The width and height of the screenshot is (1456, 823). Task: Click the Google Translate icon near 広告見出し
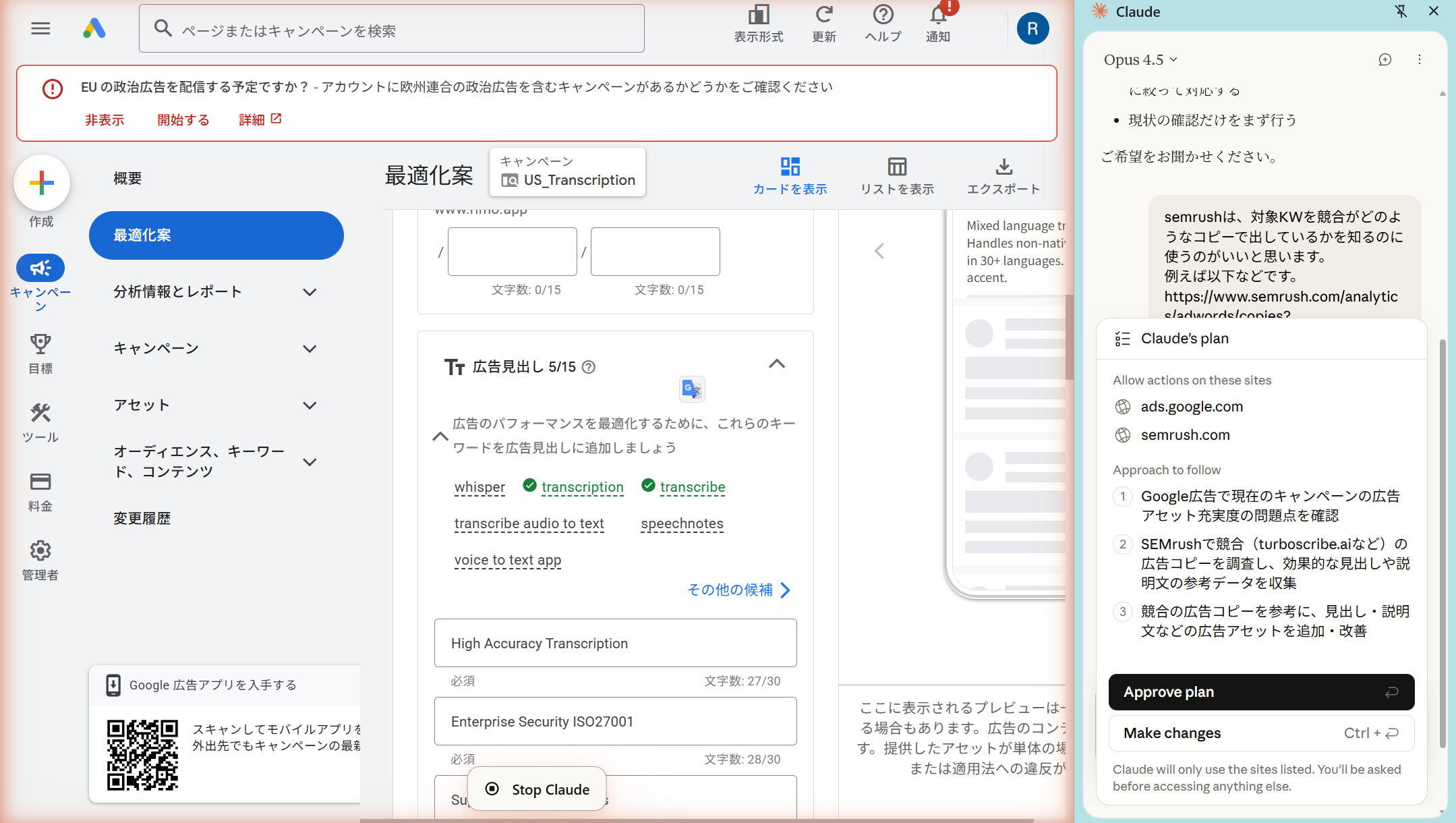click(692, 389)
